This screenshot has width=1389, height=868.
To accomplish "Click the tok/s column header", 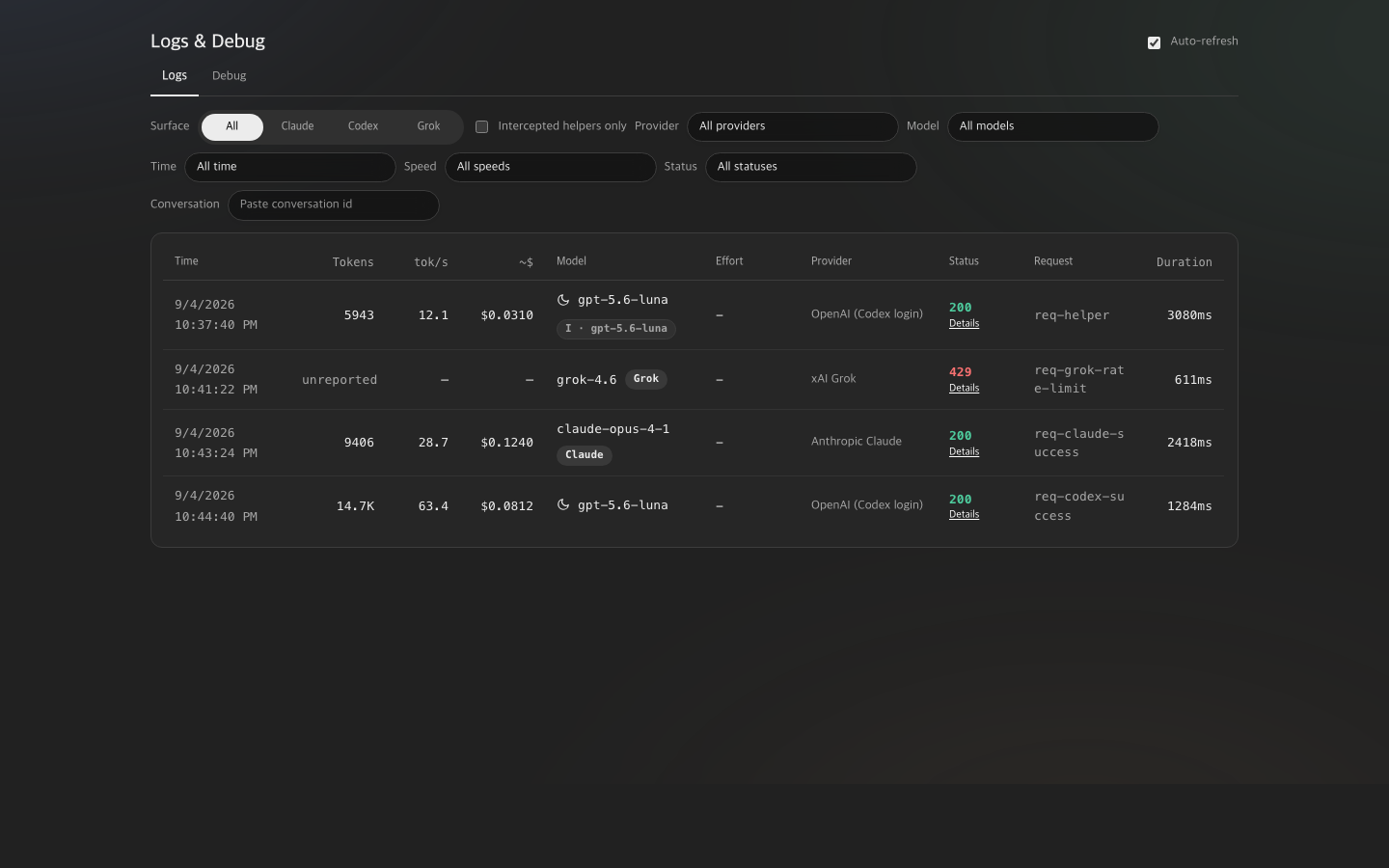I will [x=431, y=262].
